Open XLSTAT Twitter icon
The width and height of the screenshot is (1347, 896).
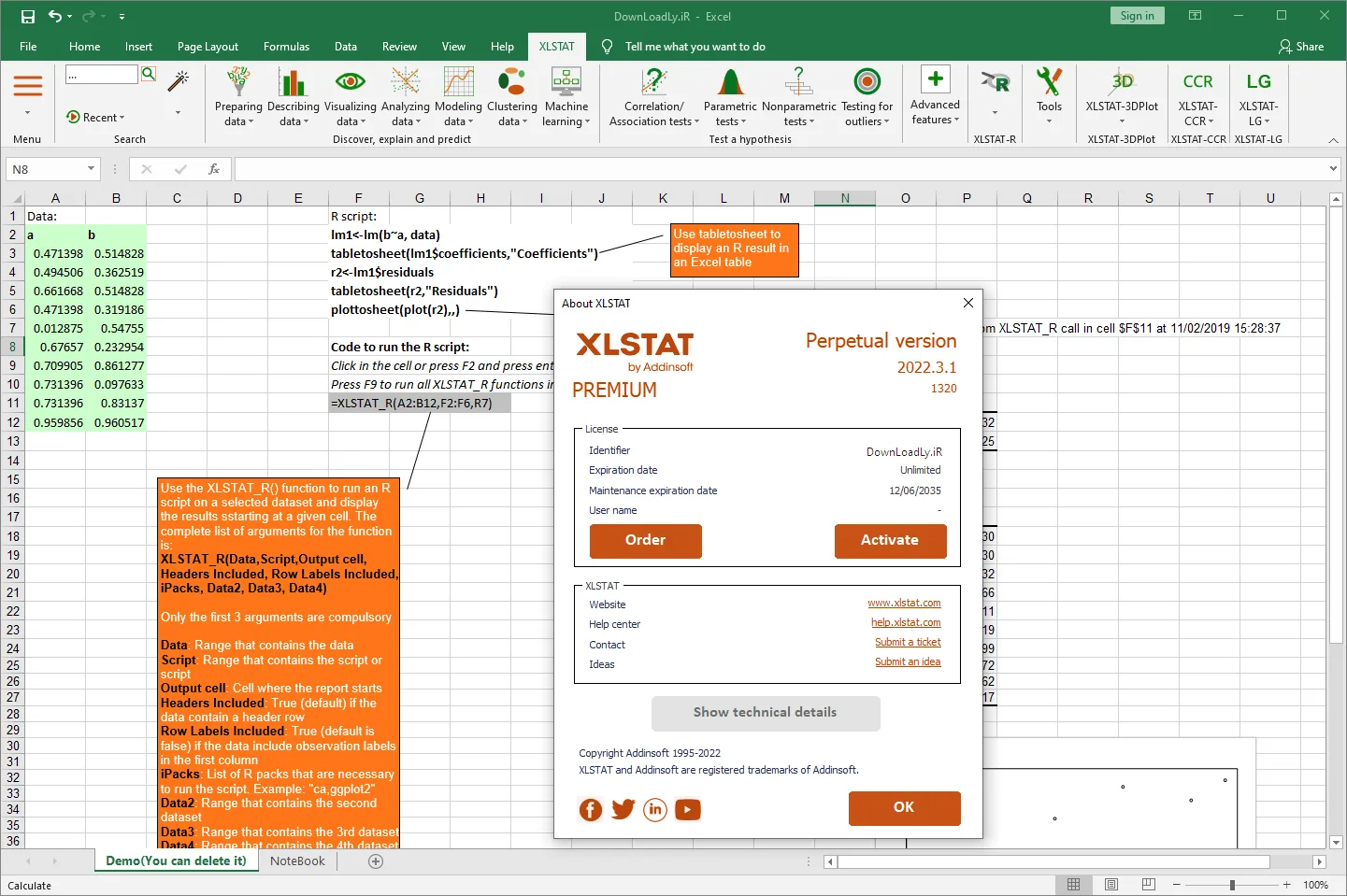623,809
